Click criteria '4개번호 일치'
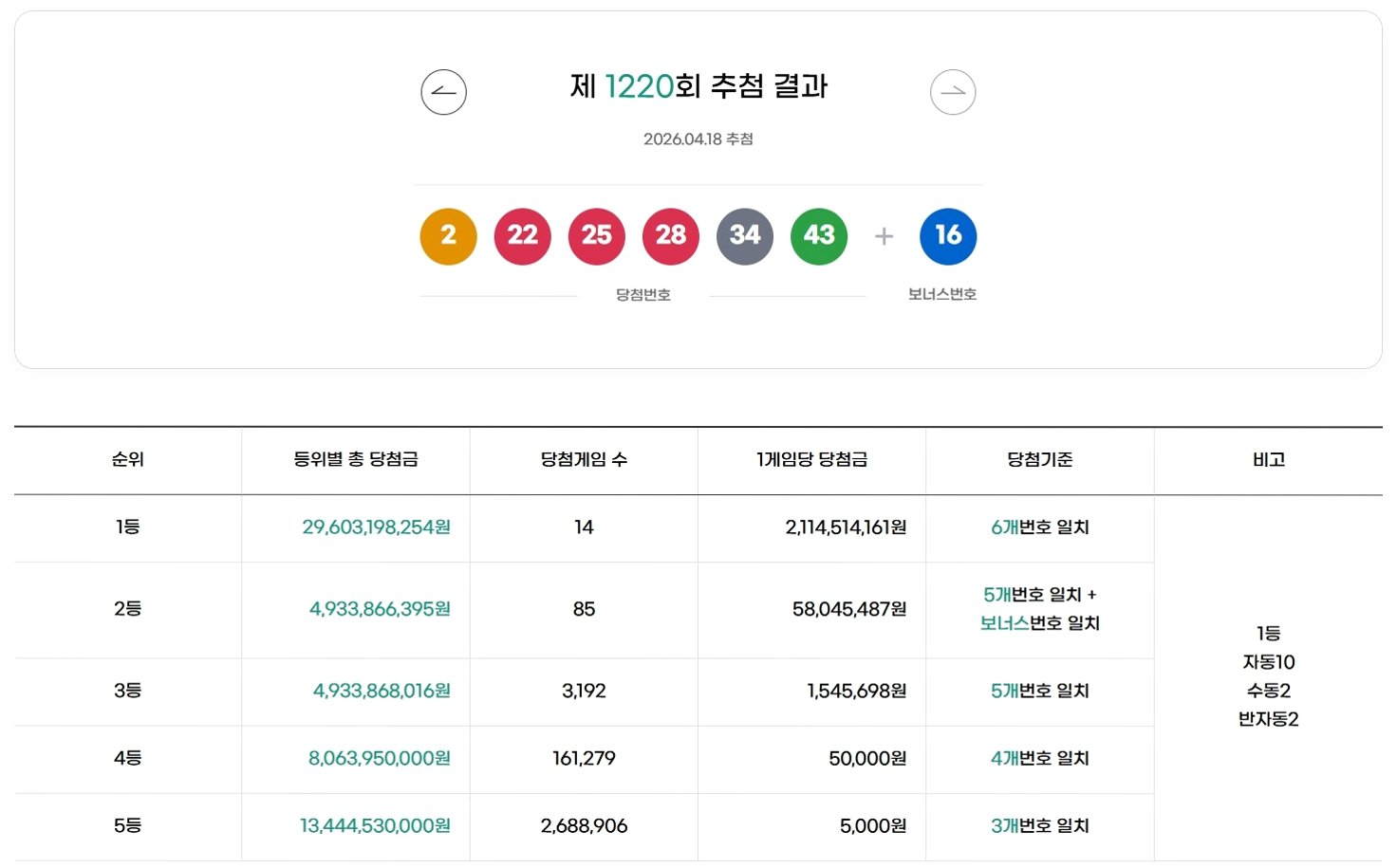Viewport: 1397px width, 868px height. (x=1040, y=758)
